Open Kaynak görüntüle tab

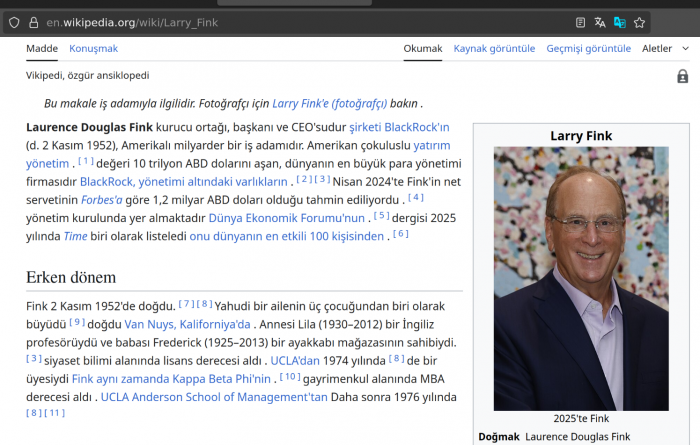[x=494, y=48]
